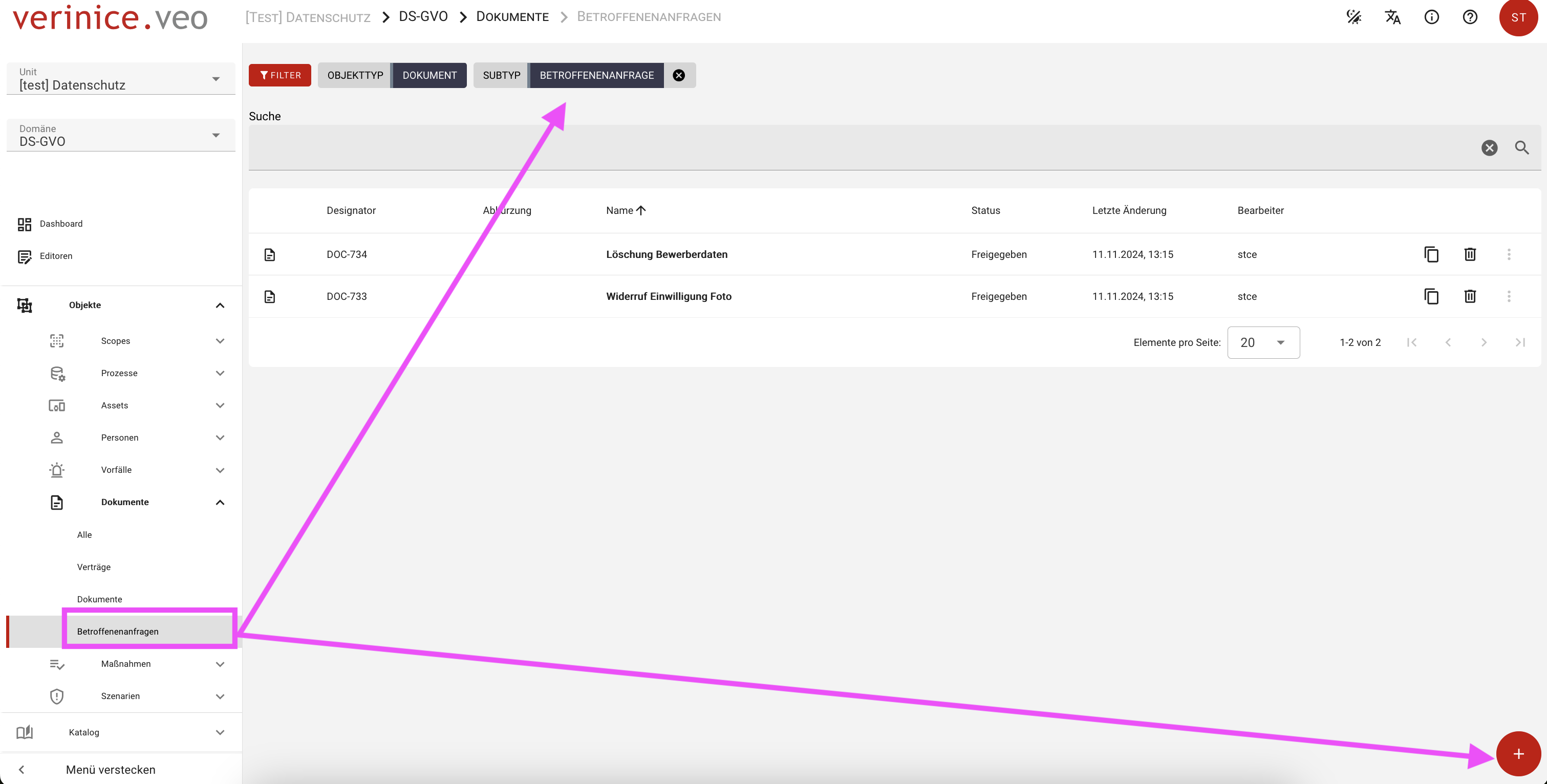Click the red FILTER button

coord(280,75)
